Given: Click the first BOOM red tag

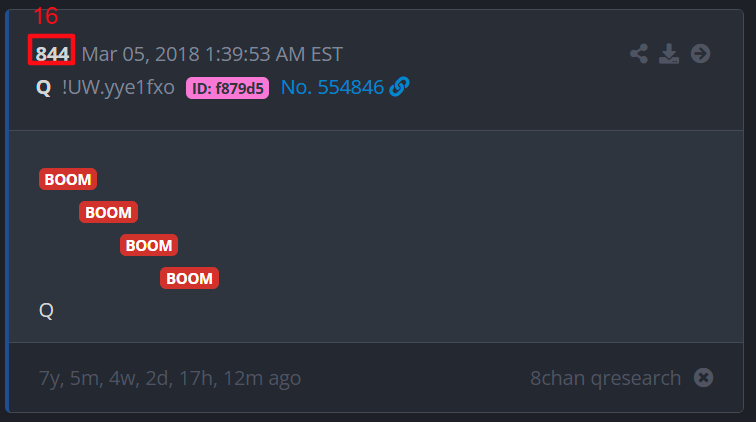Looking at the screenshot, I should 68,179.
